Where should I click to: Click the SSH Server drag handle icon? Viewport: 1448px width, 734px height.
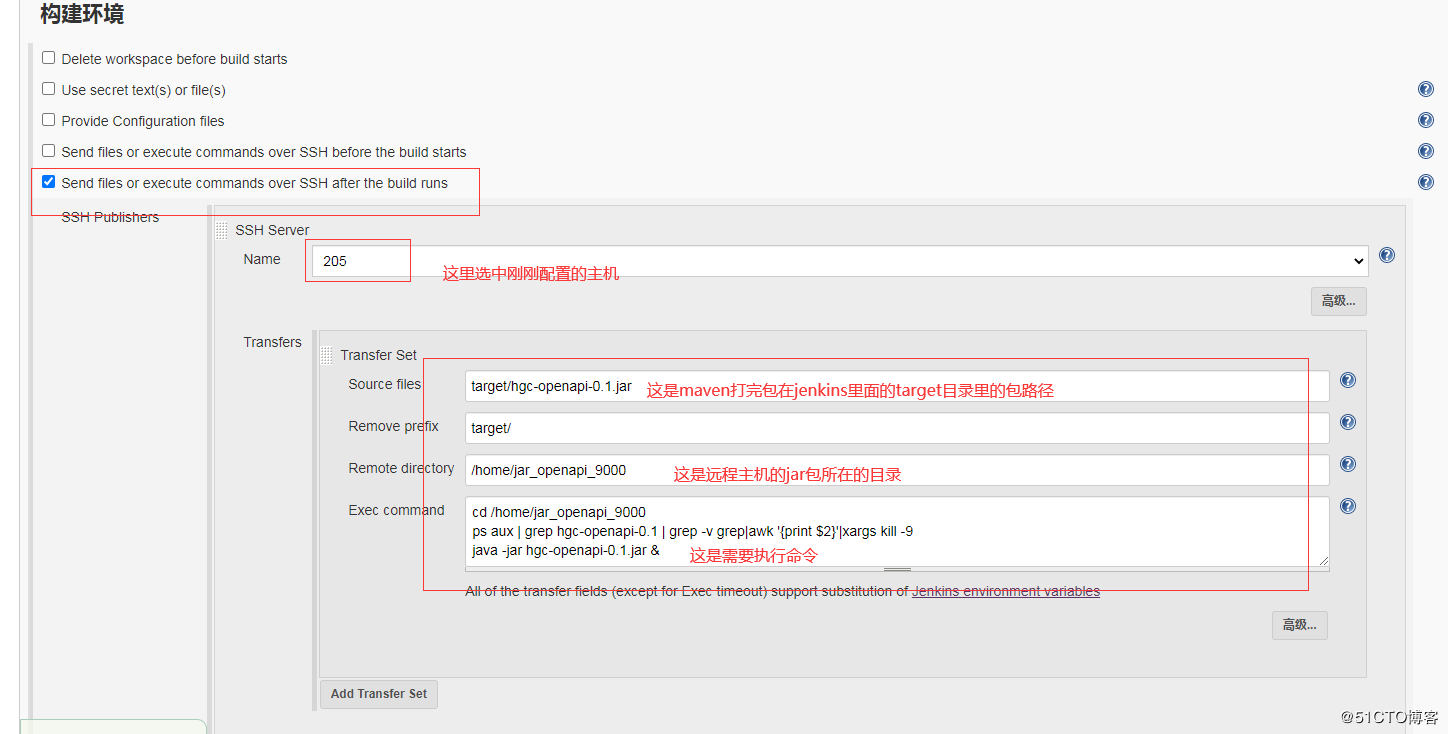[221, 231]
